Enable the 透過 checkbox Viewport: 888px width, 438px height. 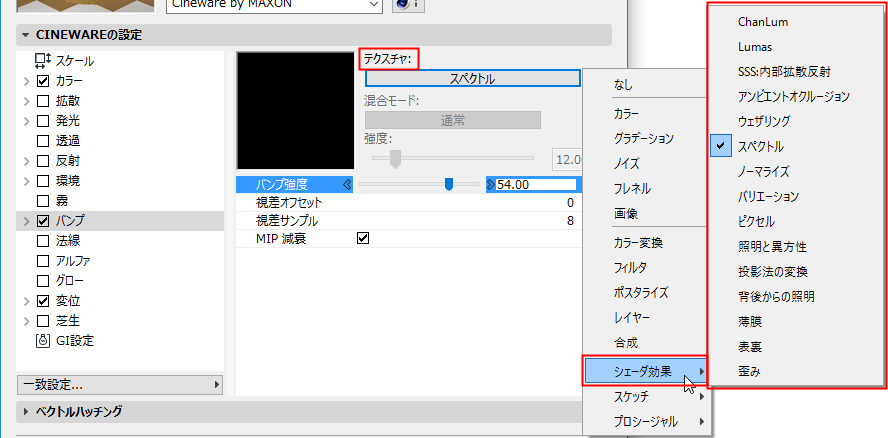click(43, 141)
